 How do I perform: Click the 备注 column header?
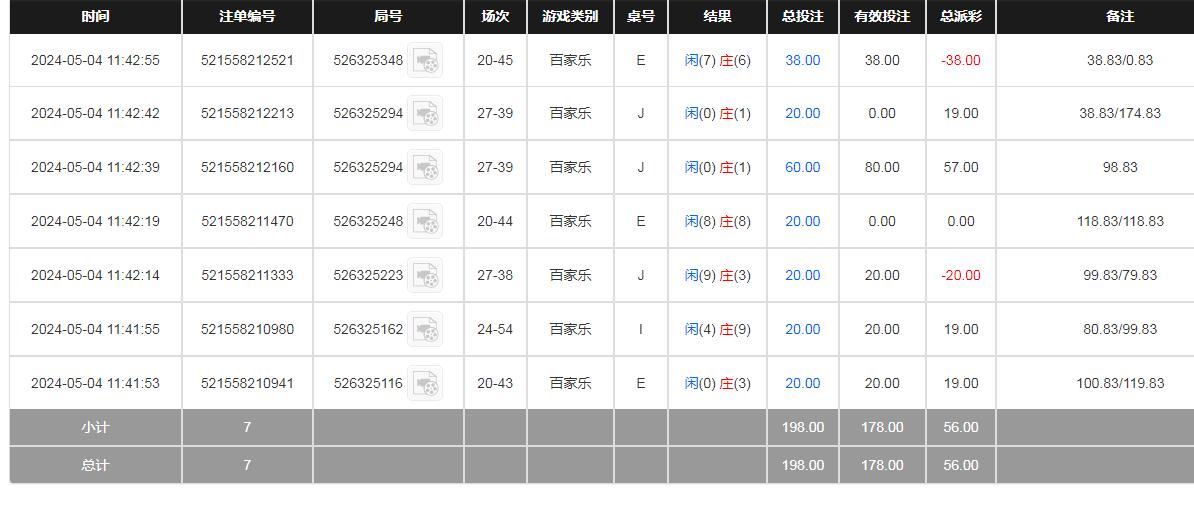(1120, 17)
